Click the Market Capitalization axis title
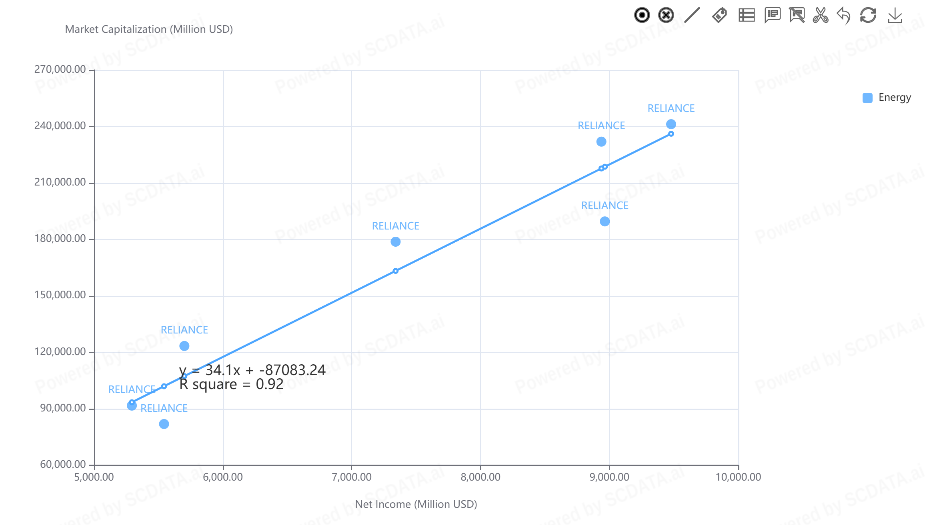Screen dimensions: 939x525 coord(149,29)
